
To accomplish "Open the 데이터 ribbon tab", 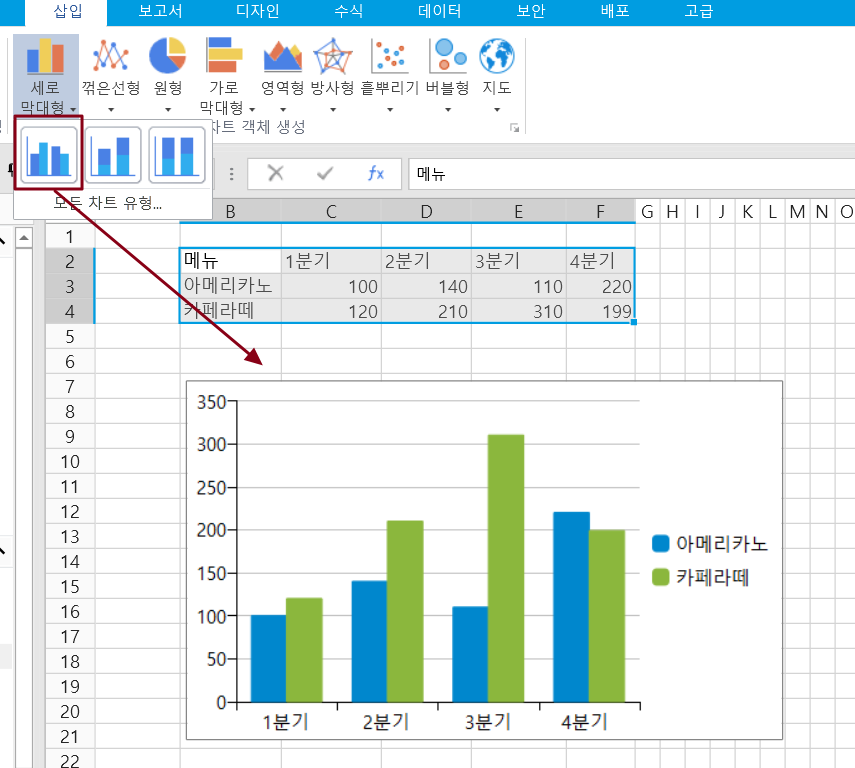I will click(x=439, y=12).
